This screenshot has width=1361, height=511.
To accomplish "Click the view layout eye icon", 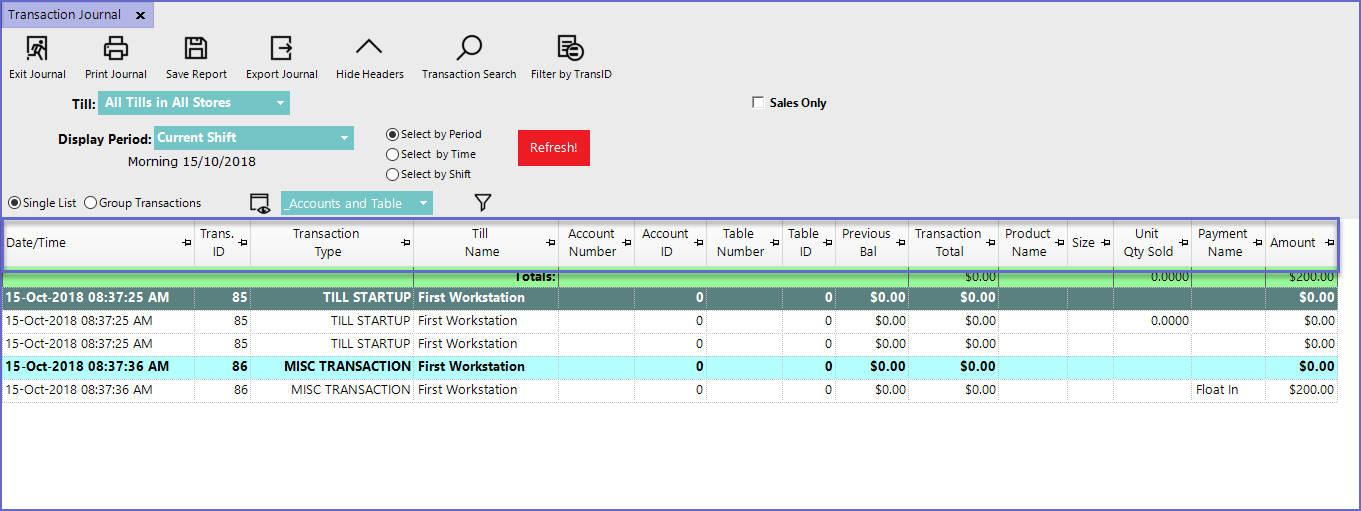I will click(x=260, y=203).
